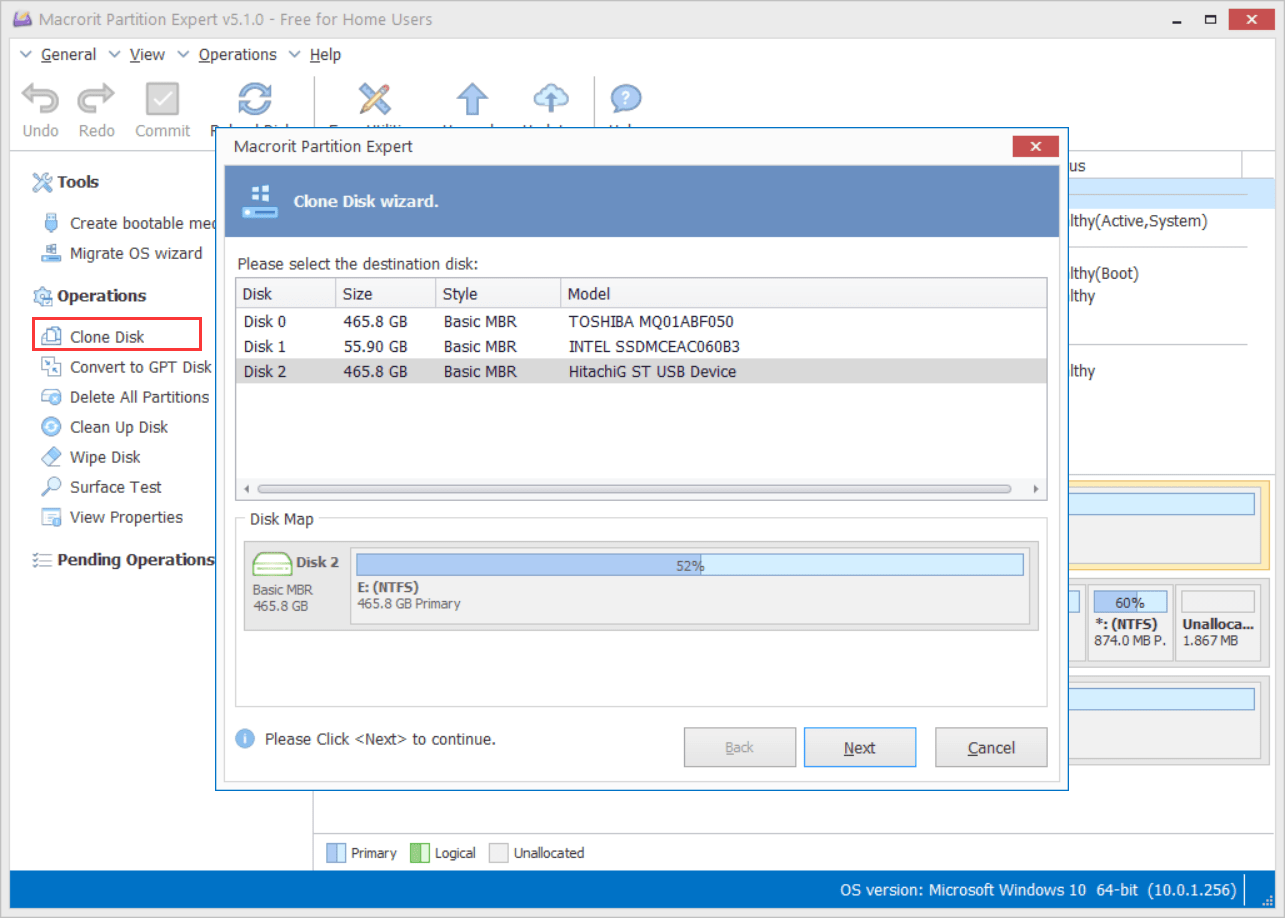This screenshot has height=918, width=1285.
Task: Click the Reload Disk refresh icon
Action: click(x=255, y=100)
